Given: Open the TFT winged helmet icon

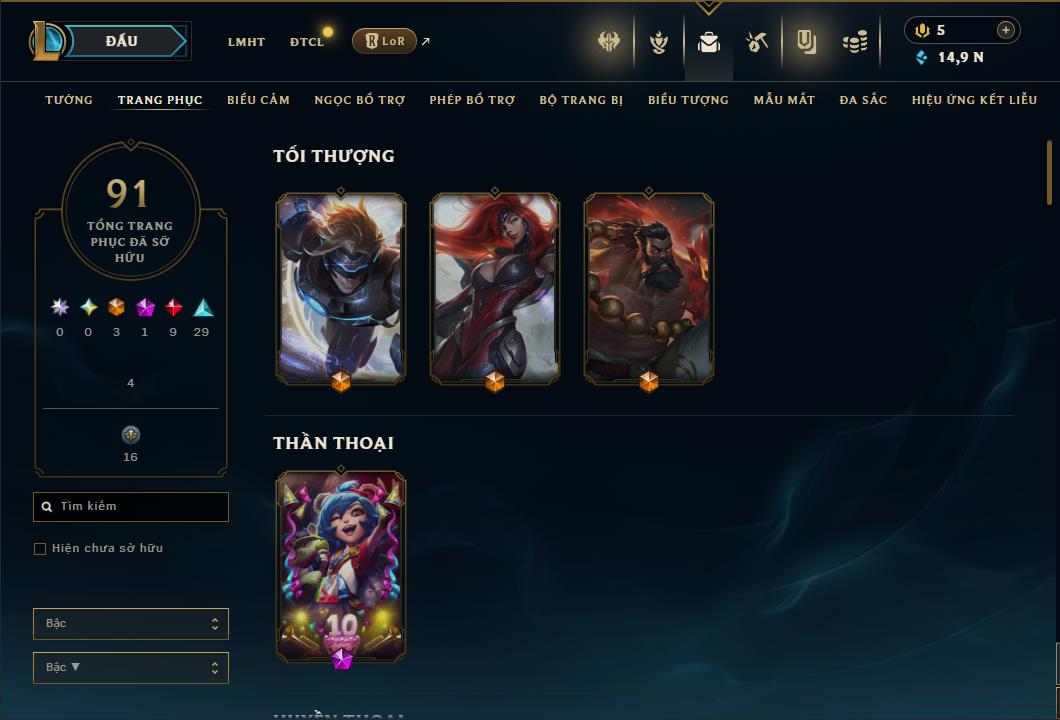Looking at the screenshot, I should pos(609,42).
